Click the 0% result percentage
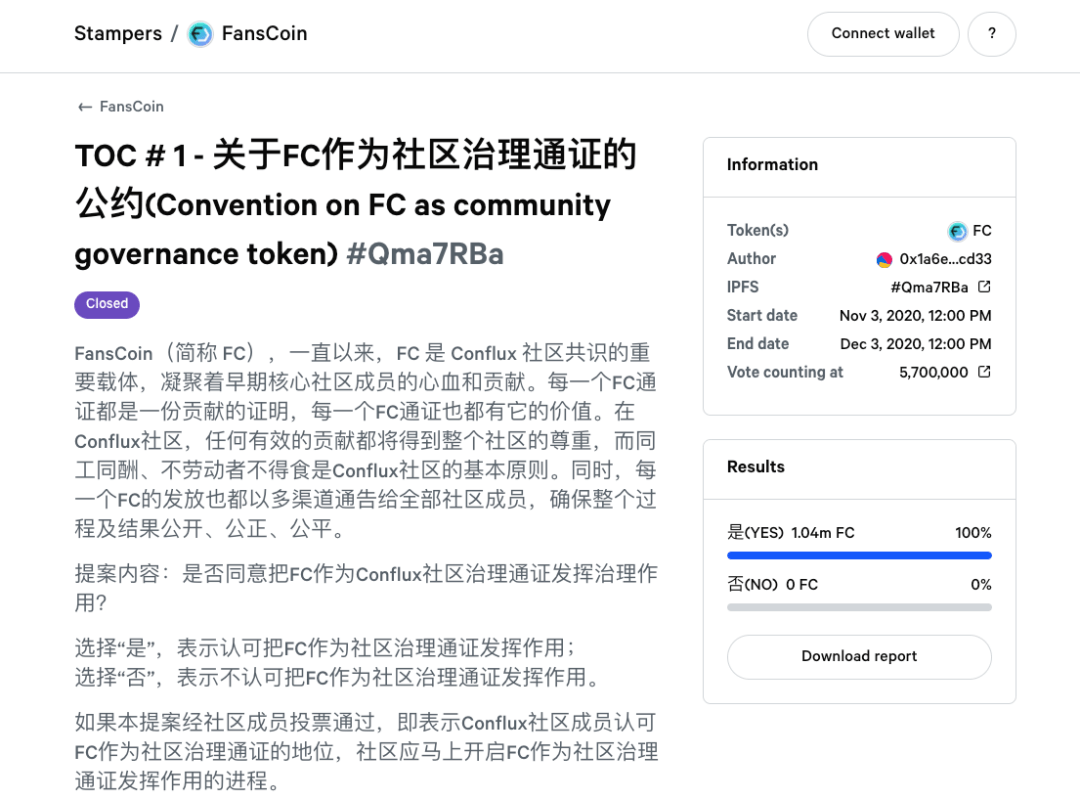The width and height of the screenshot is (1080, 799). [981, 585]
